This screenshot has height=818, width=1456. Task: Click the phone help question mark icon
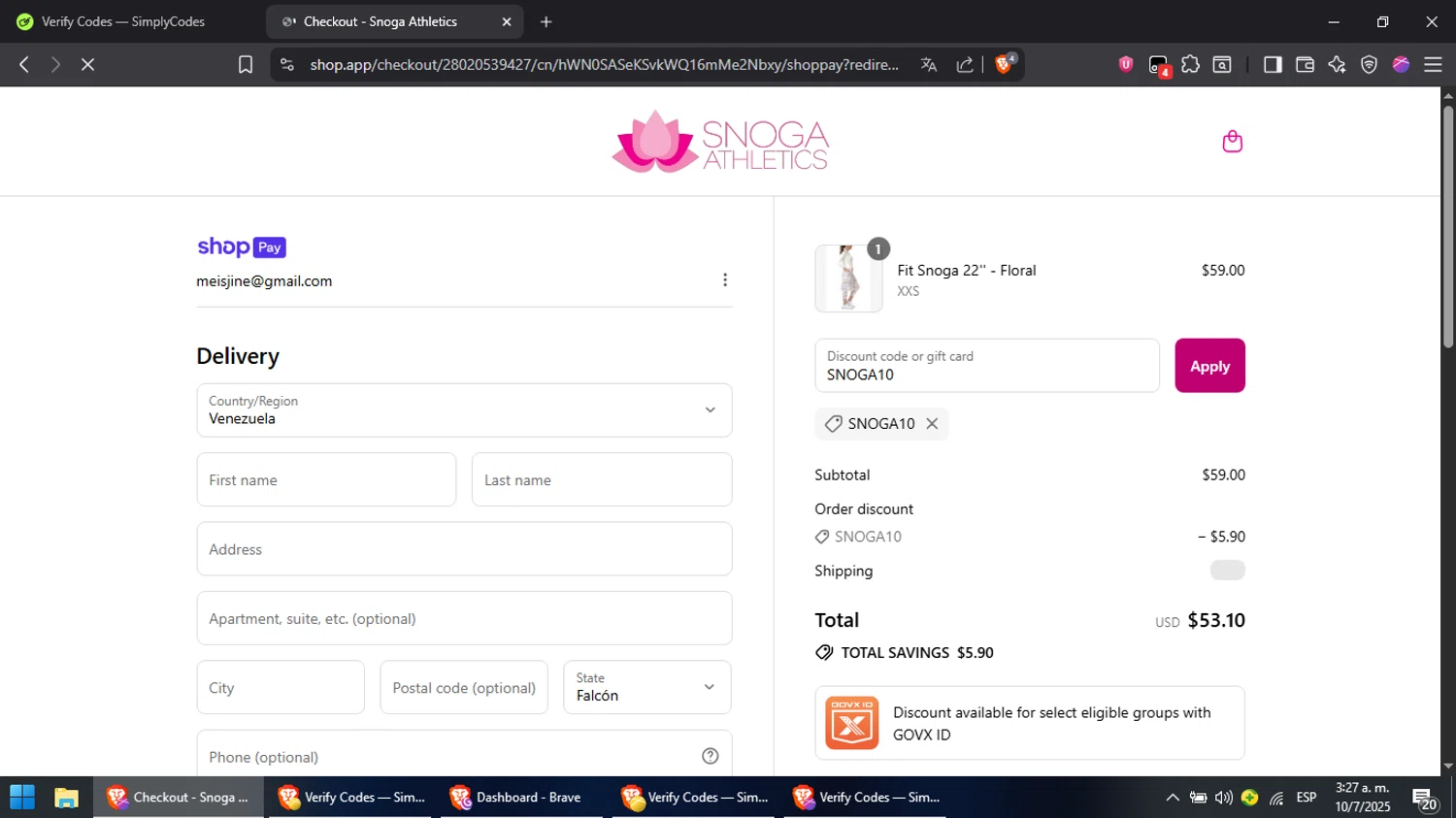tap(710, 756)
